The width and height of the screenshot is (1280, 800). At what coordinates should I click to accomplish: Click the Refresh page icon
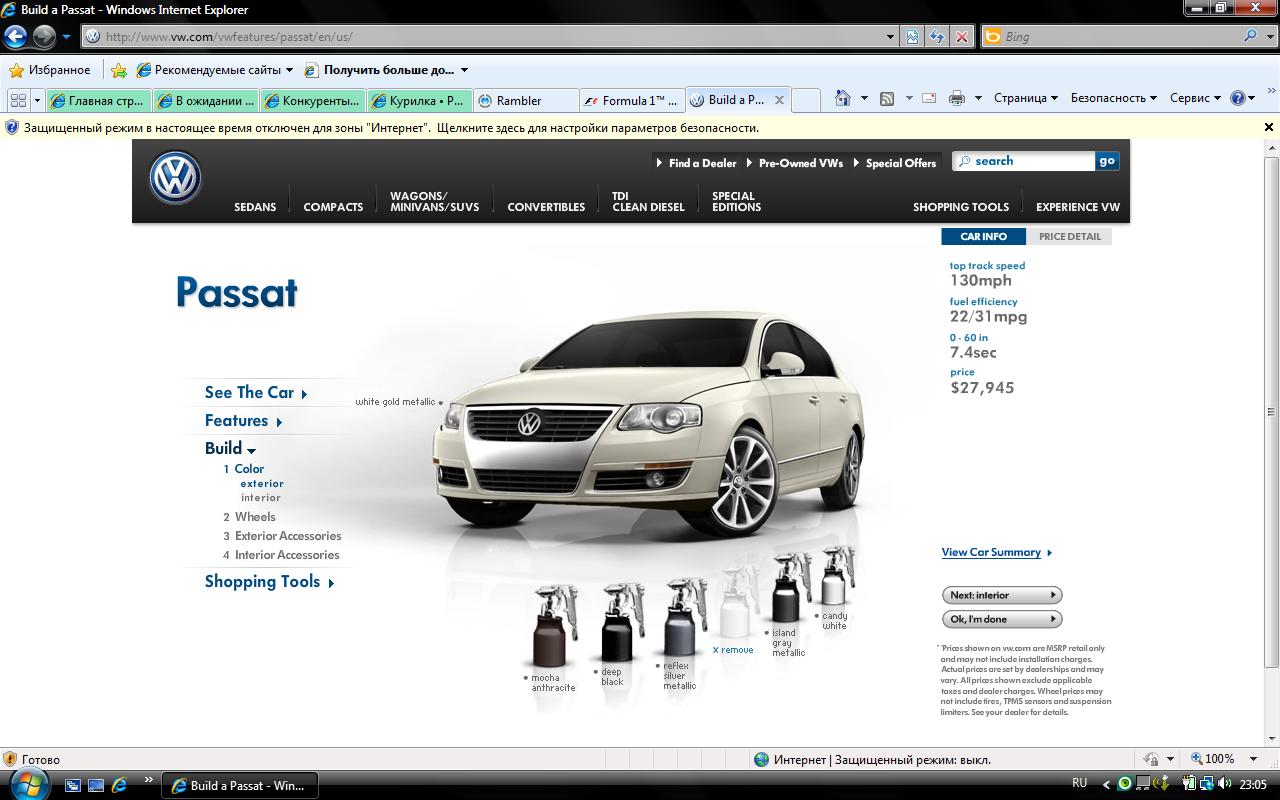936,37
